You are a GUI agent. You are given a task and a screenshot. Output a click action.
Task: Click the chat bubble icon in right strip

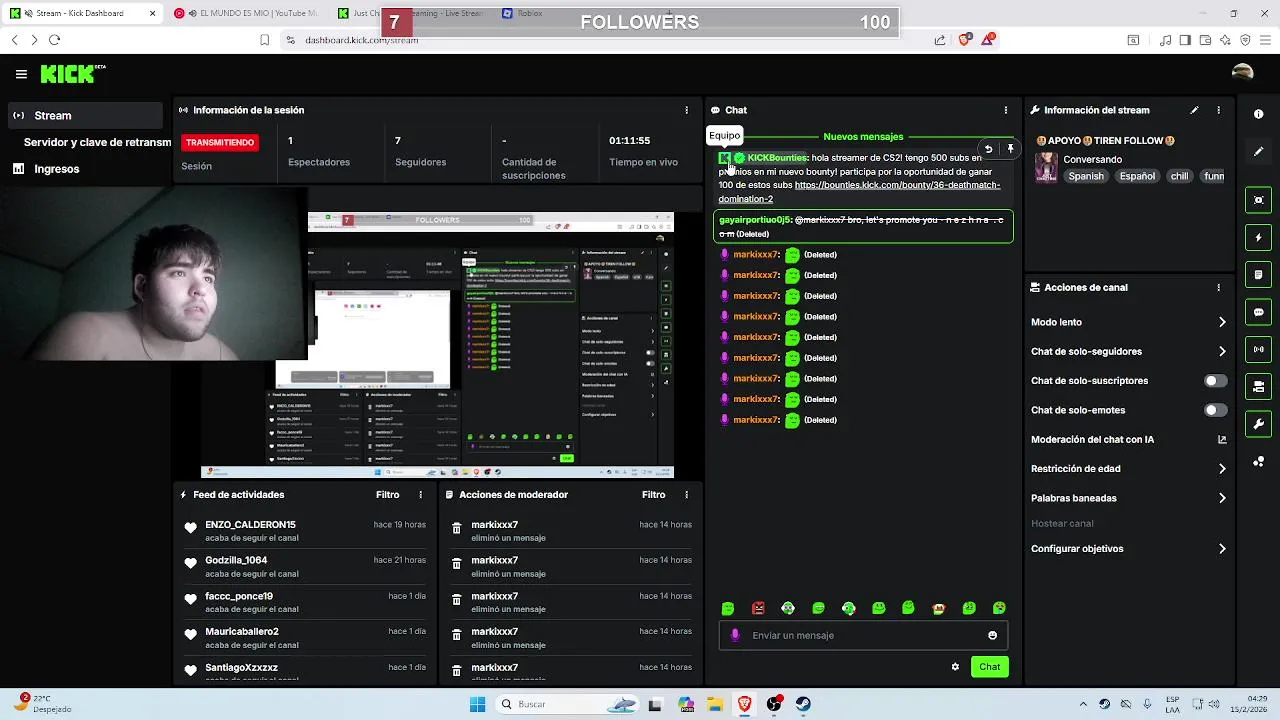(1258, 312)
